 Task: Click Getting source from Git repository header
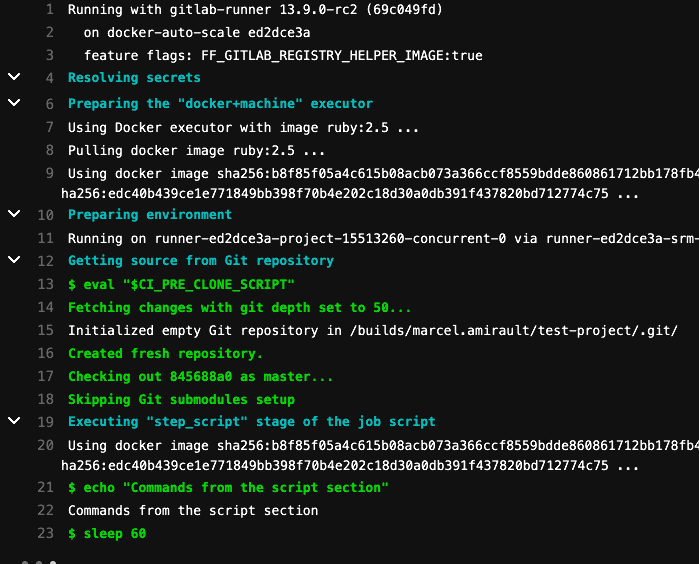pyautogui.click(x=201, y=260)
